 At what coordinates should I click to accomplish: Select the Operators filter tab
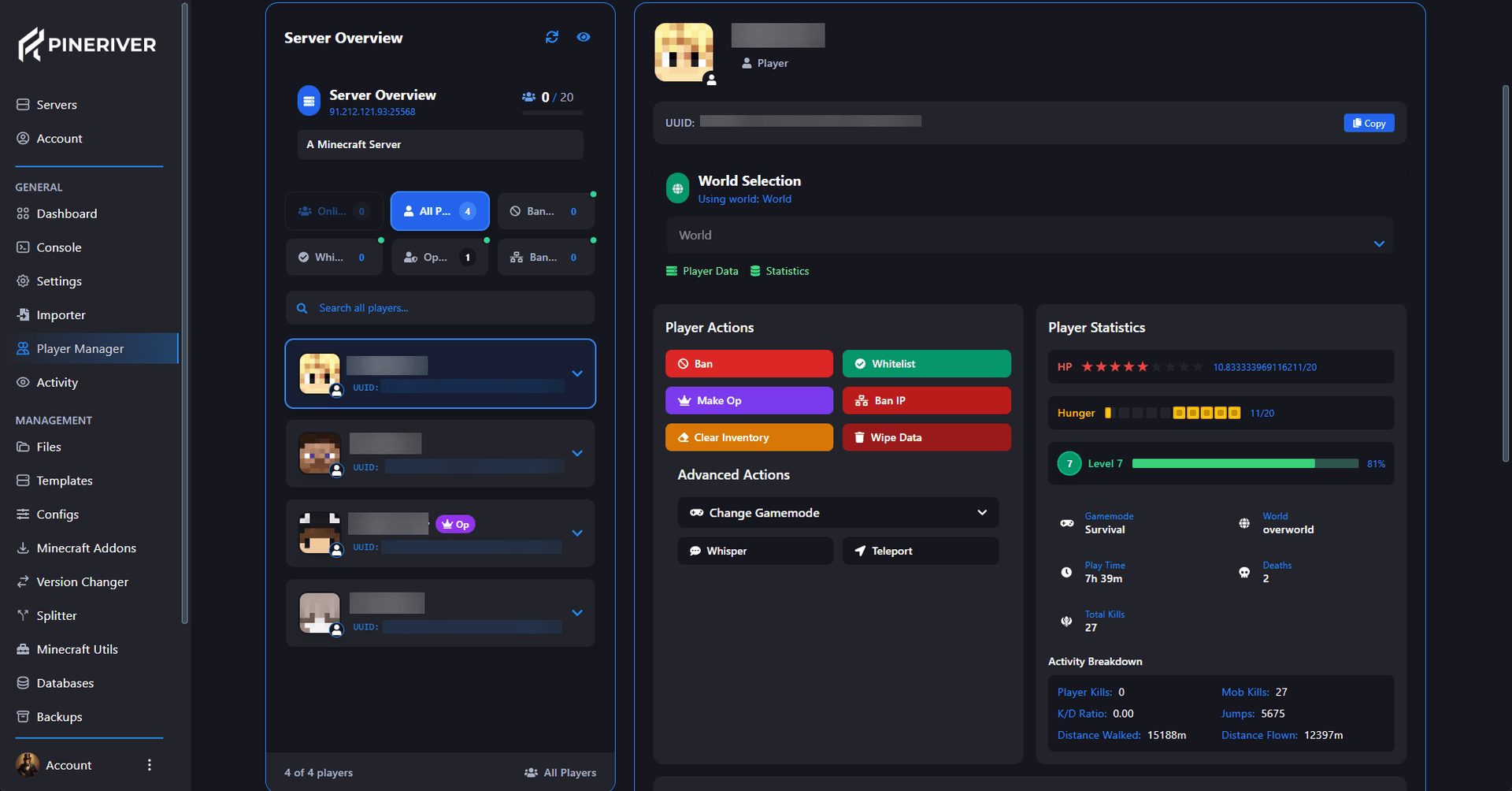pyautogui.click(x=439, y=258)
